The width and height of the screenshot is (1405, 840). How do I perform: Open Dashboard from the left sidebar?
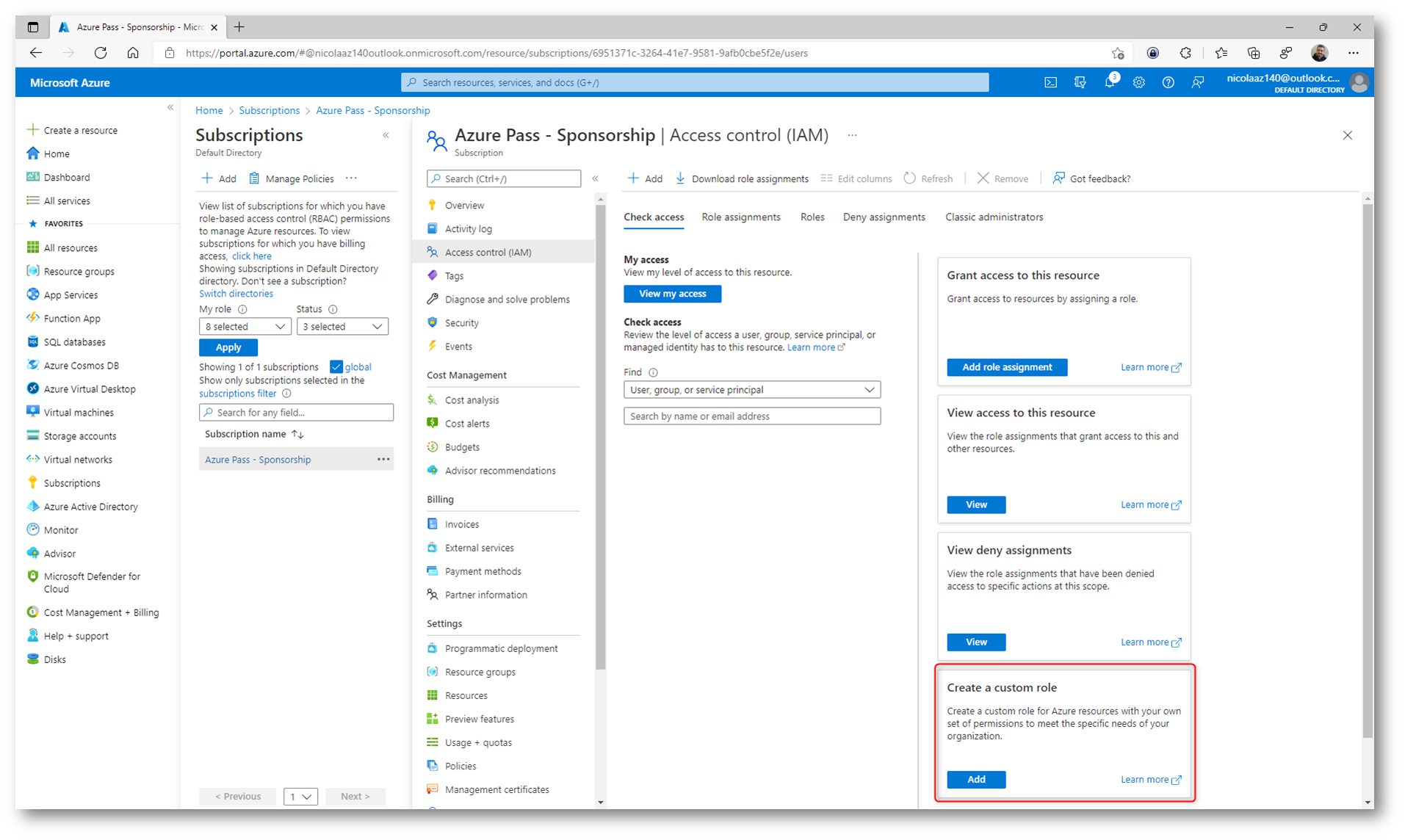[59, 177]
